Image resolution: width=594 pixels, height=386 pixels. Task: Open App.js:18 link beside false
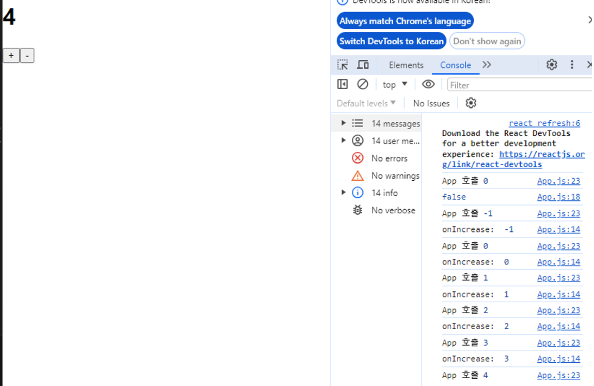[558, 197]
